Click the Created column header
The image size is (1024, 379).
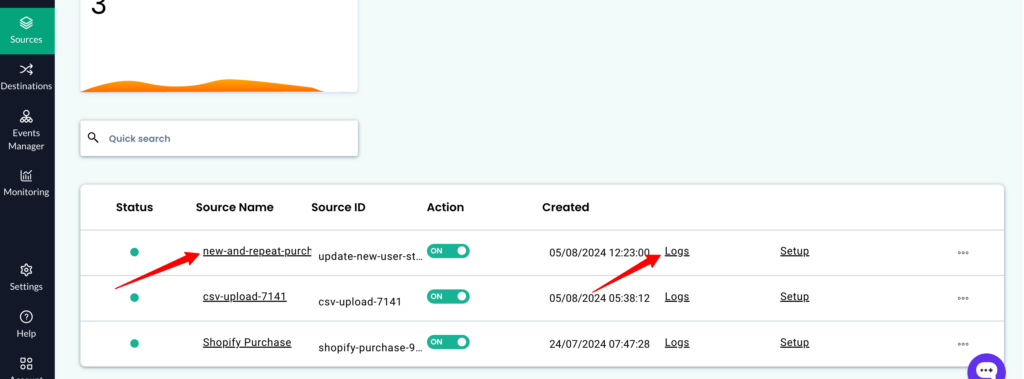(566, 207)
